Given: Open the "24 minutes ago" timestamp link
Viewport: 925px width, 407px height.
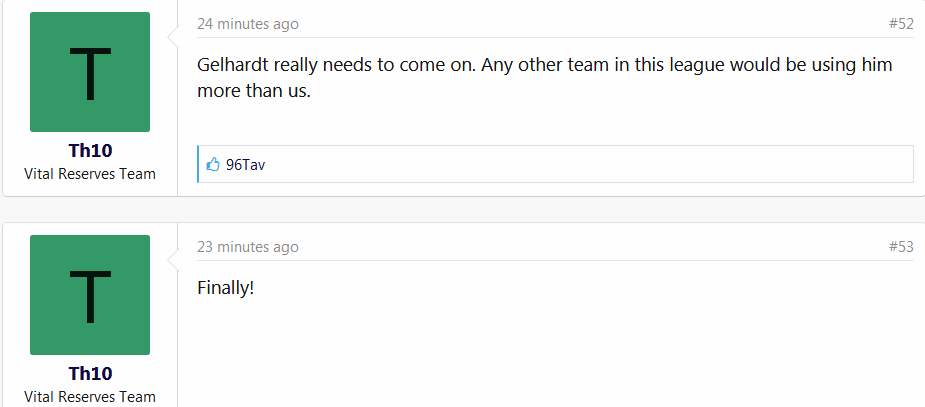Looking at the screenshot, I should click(x=247, y=24).
